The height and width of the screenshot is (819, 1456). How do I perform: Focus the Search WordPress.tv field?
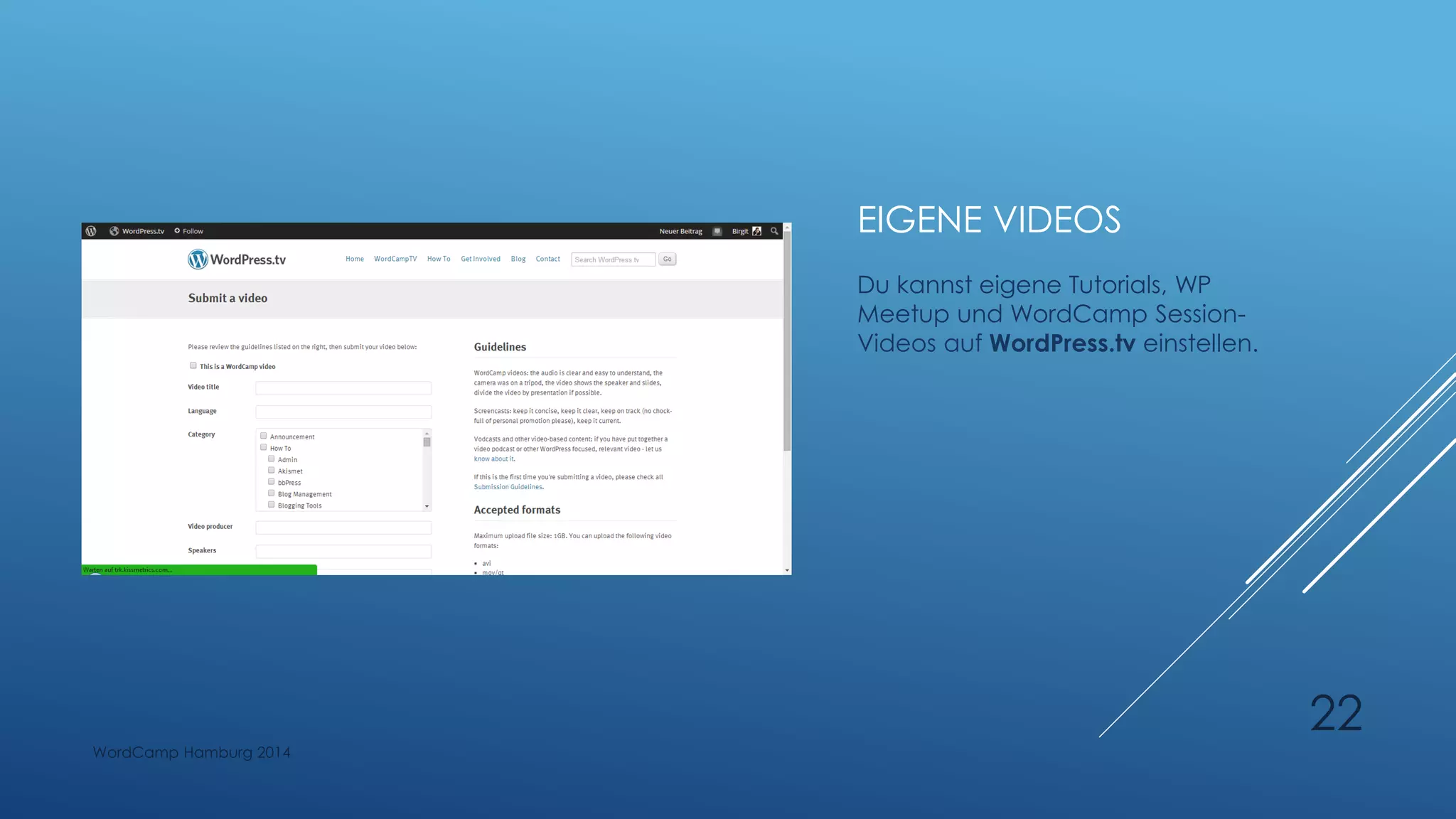(x=613, y=259)
